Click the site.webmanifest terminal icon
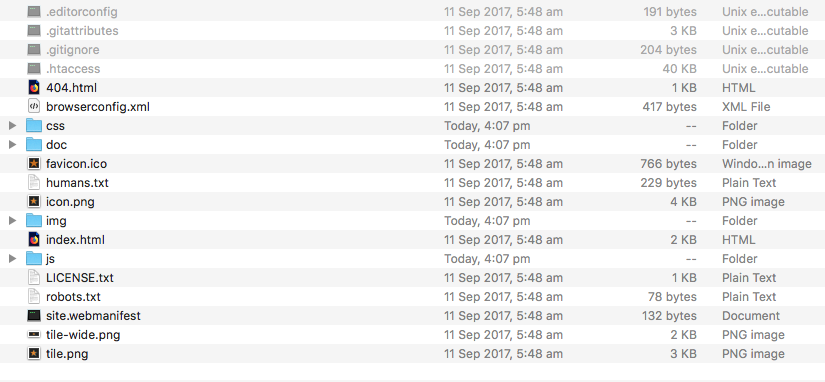 [x=34, y=316]
